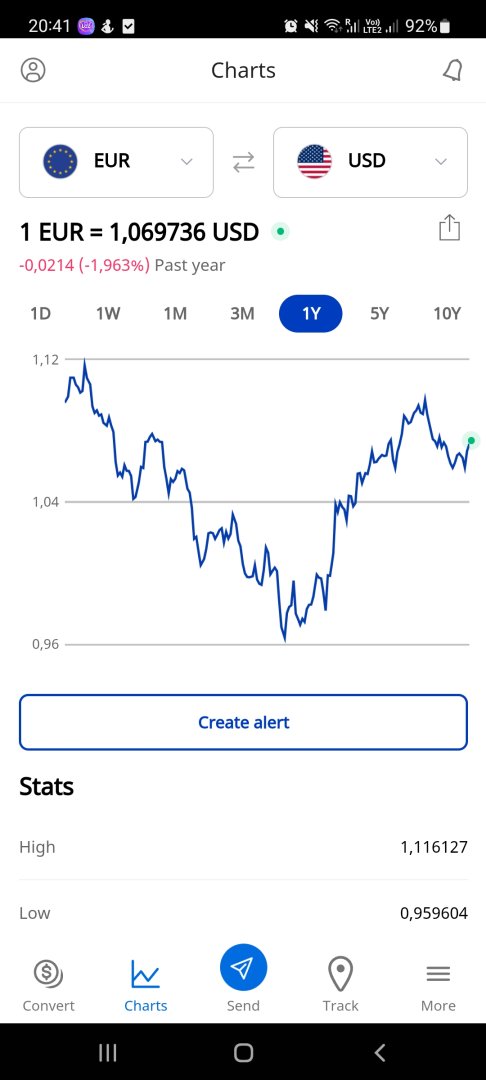Tap the Create alert button
The image size is (486, 1080).
click(243, 722)
